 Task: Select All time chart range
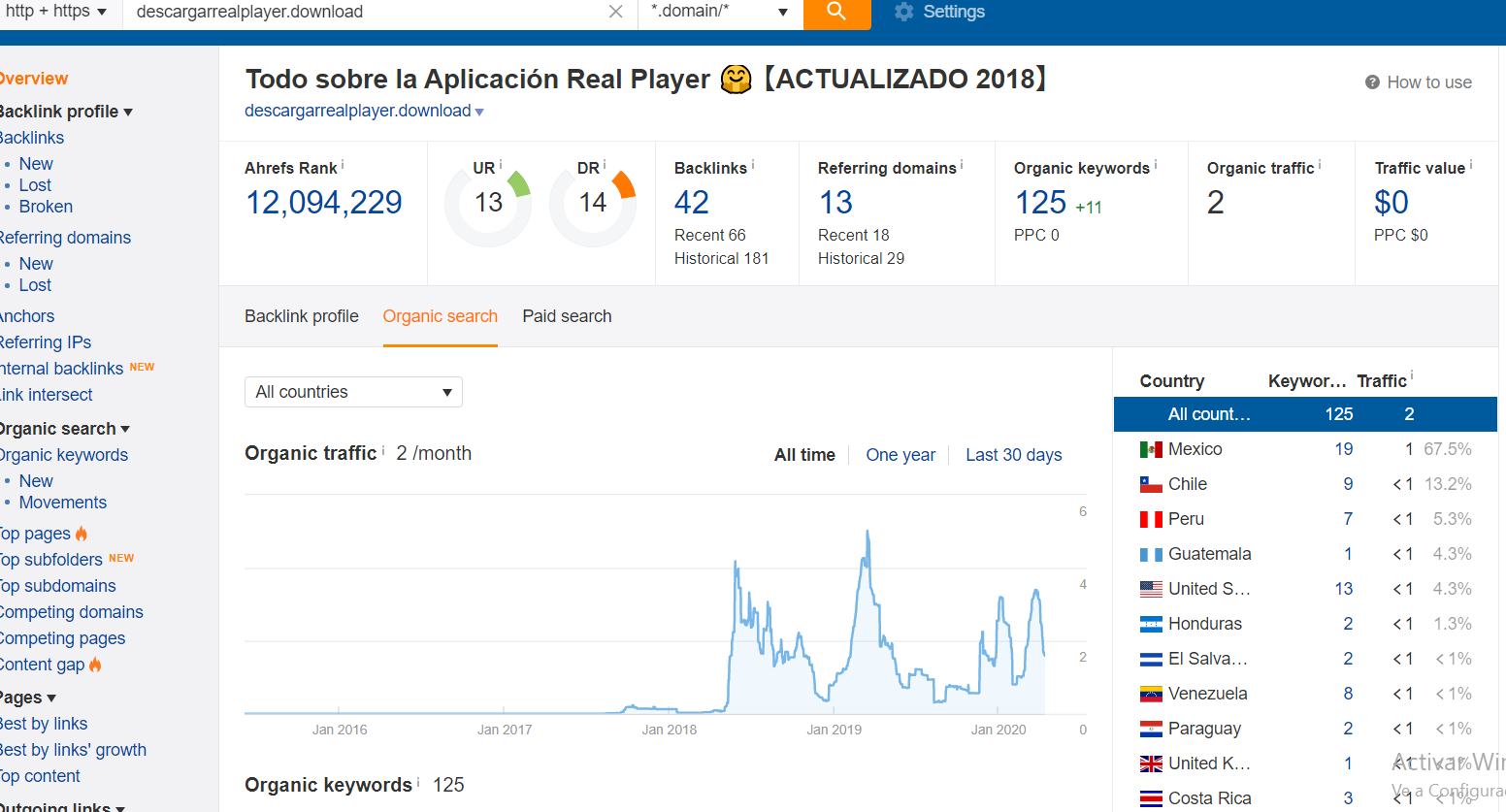point(804,455)
